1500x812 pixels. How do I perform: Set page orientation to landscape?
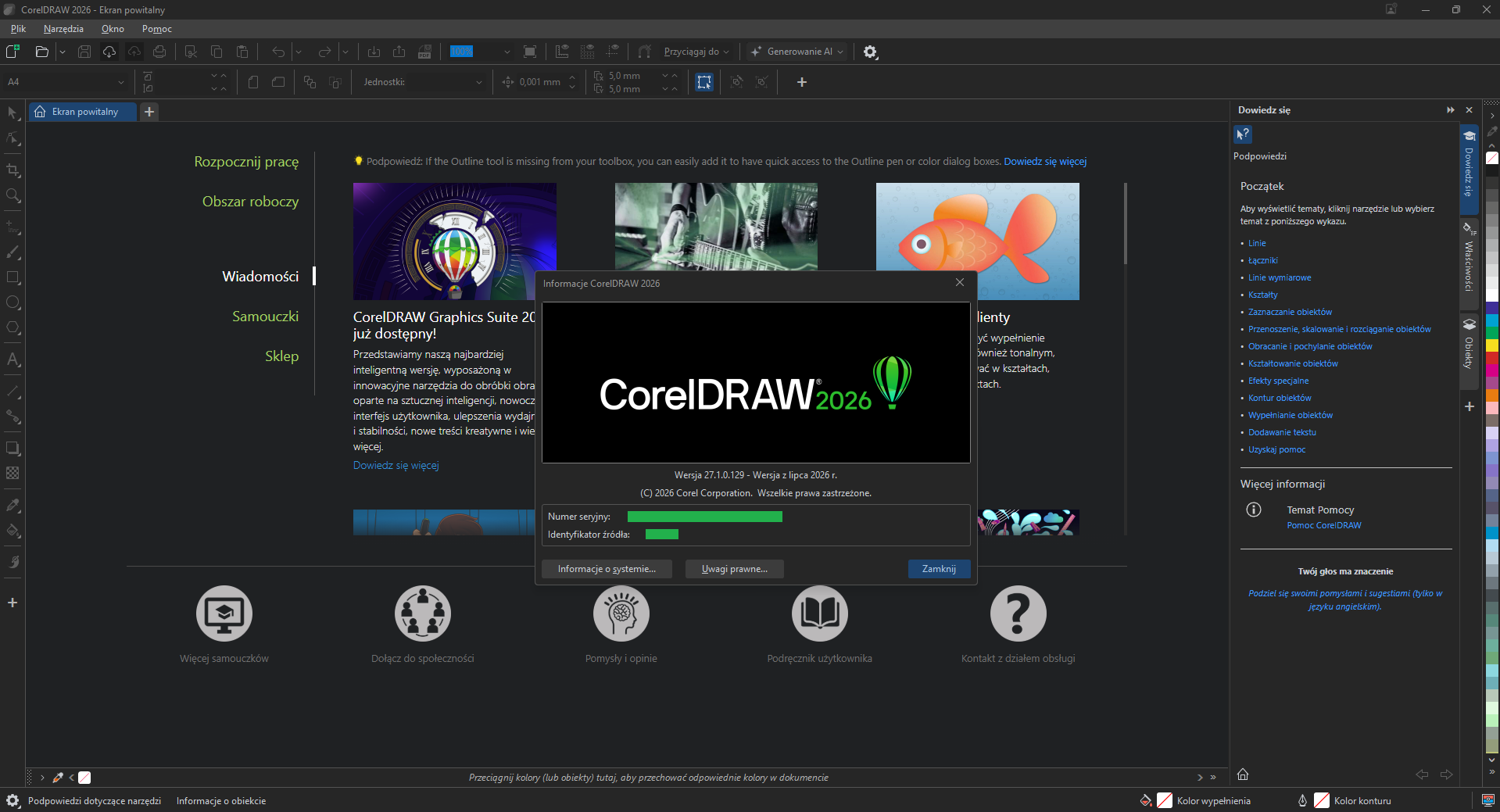278,82
